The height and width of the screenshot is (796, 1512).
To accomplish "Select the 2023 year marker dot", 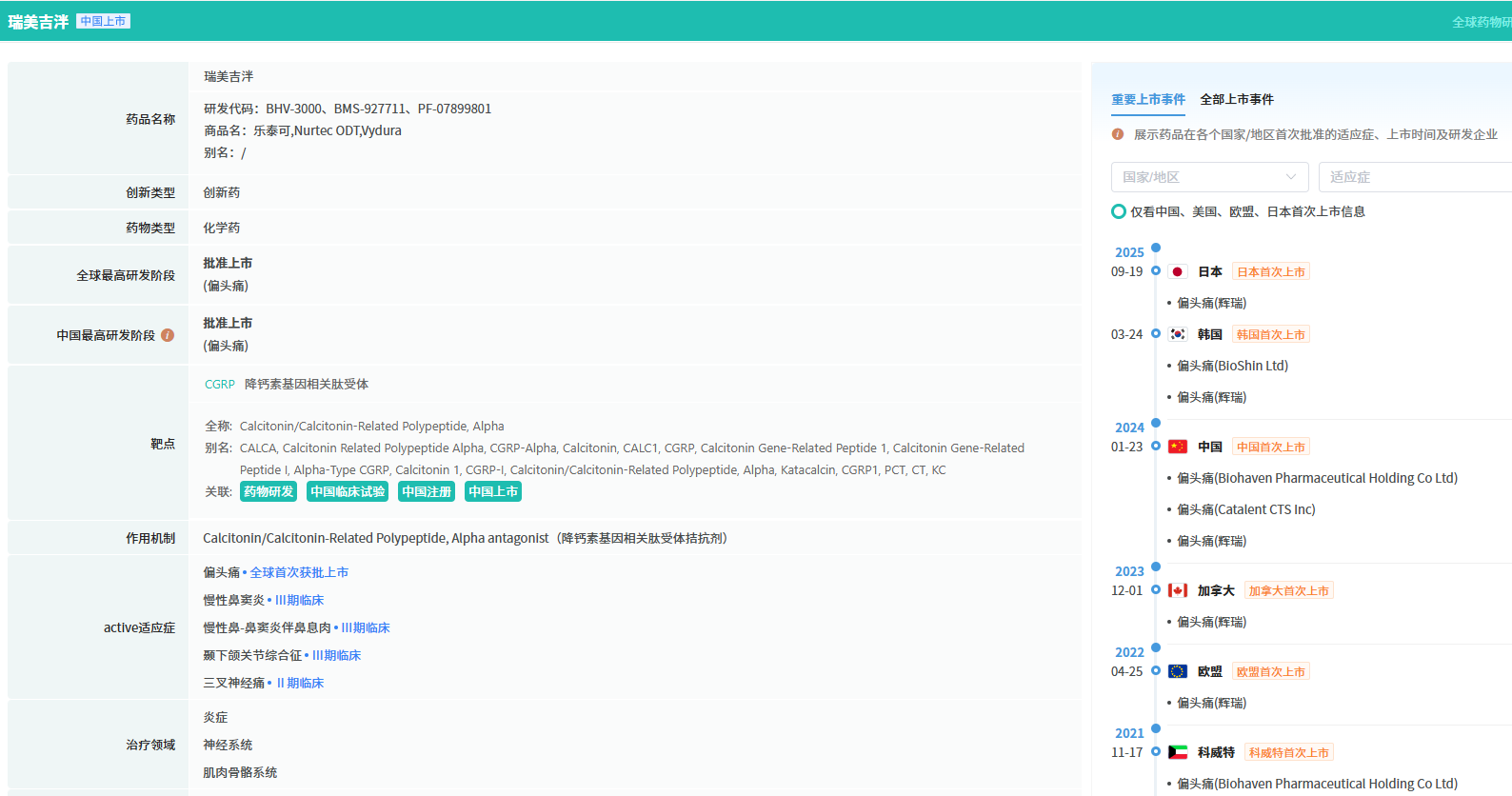I will 1156,567.
